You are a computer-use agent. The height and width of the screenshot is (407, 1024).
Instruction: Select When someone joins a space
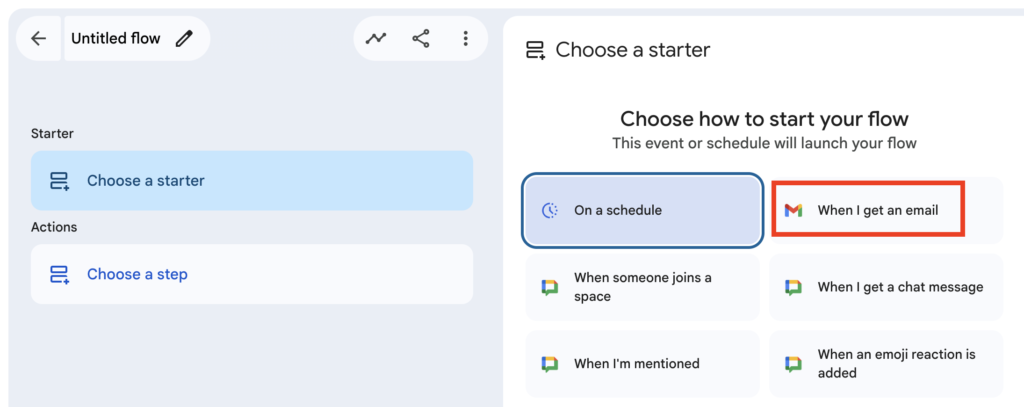pos(643,287)
